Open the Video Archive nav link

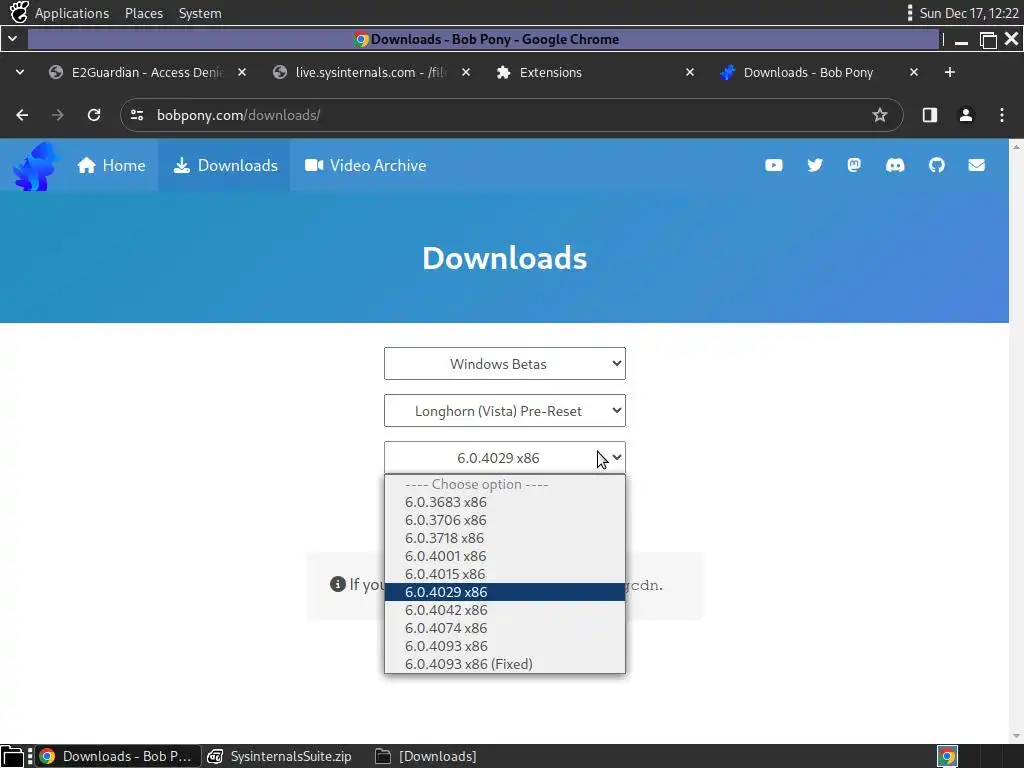(x=365, y=165)
